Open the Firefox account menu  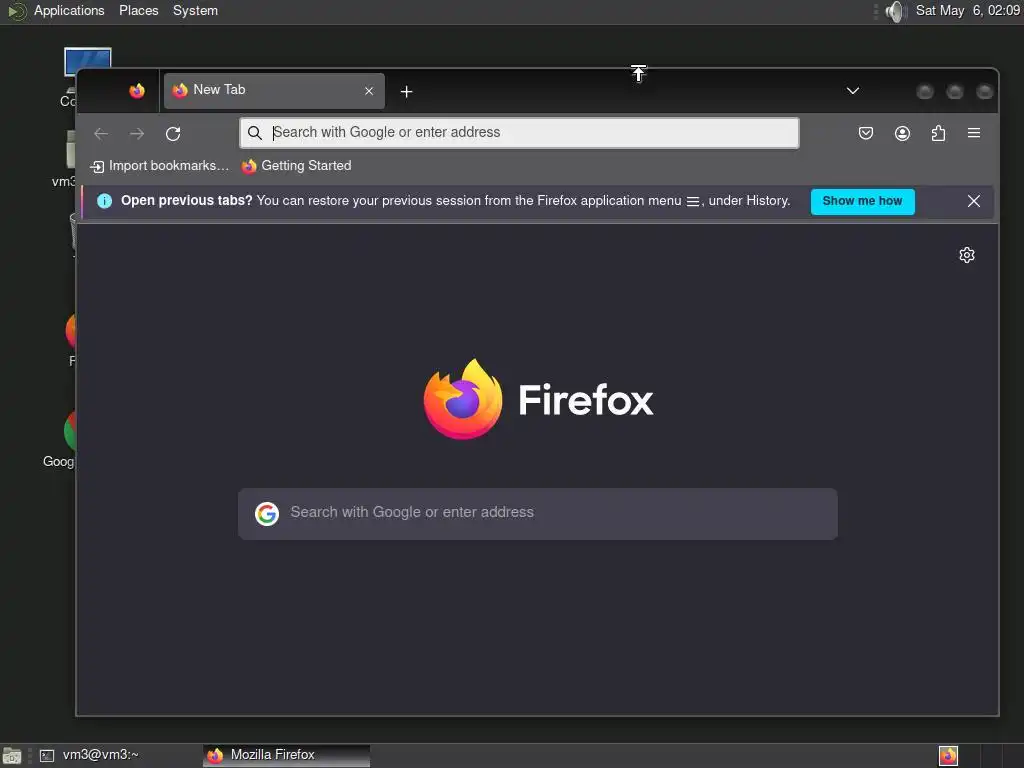pos(902,133)
